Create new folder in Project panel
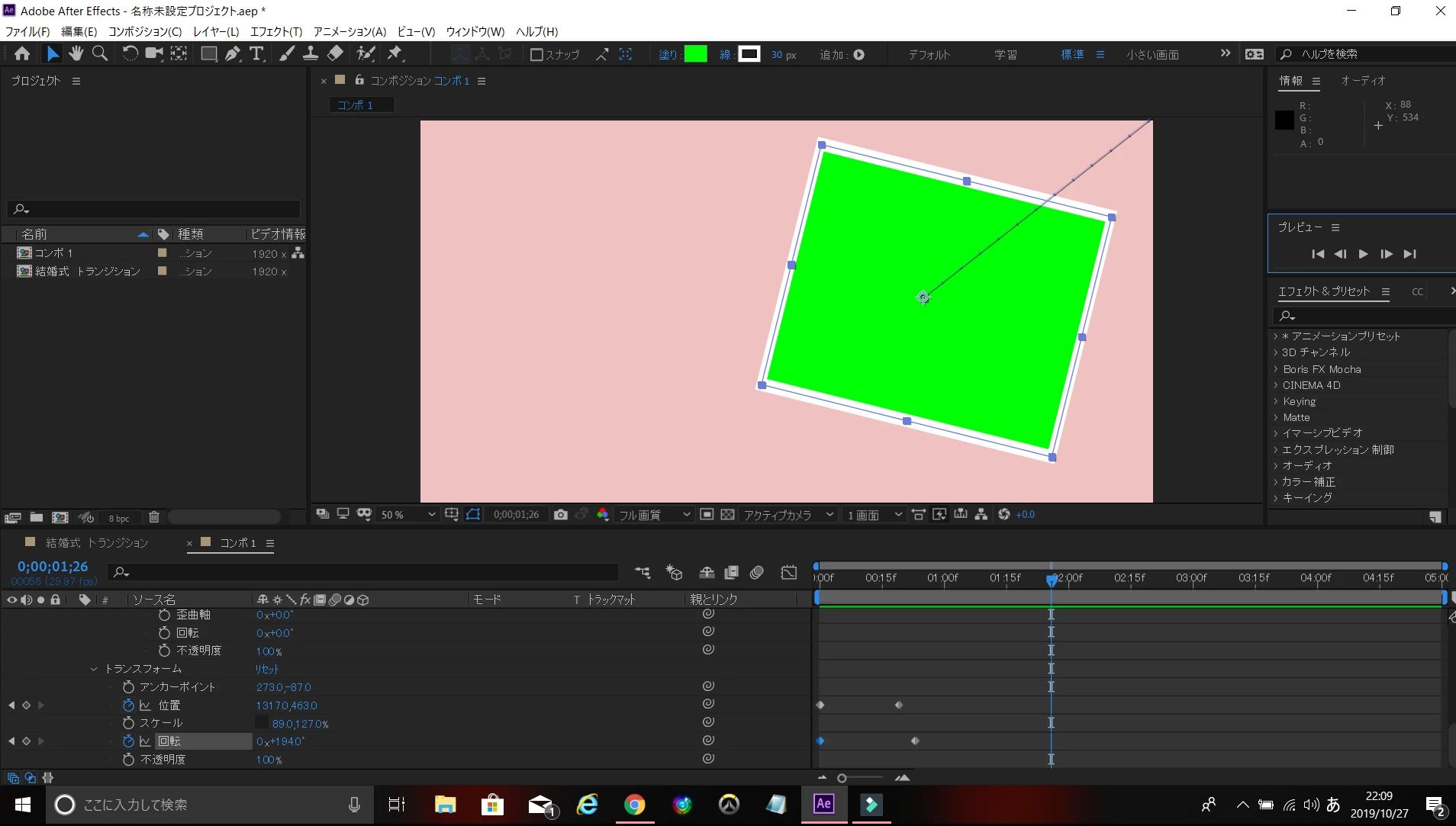The height and width of the screenshot is (826, 1456). (36, 517)
